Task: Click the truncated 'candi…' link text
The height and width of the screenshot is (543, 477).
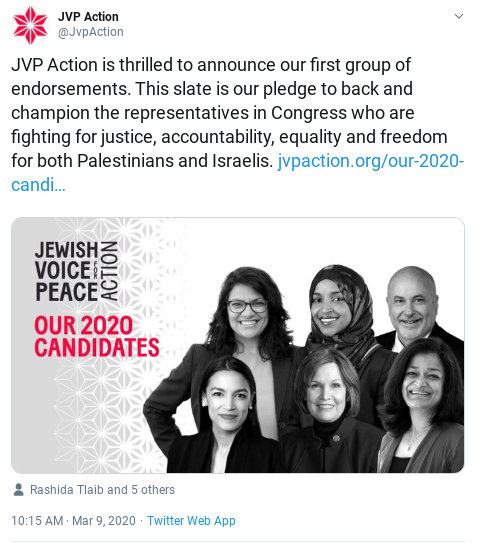Action: [38, 185]
